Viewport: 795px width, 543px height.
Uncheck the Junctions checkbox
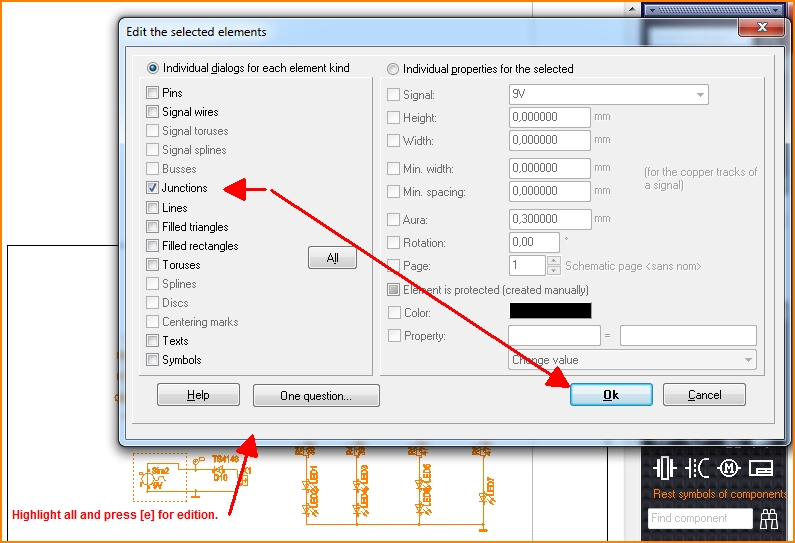click(153, 188)
